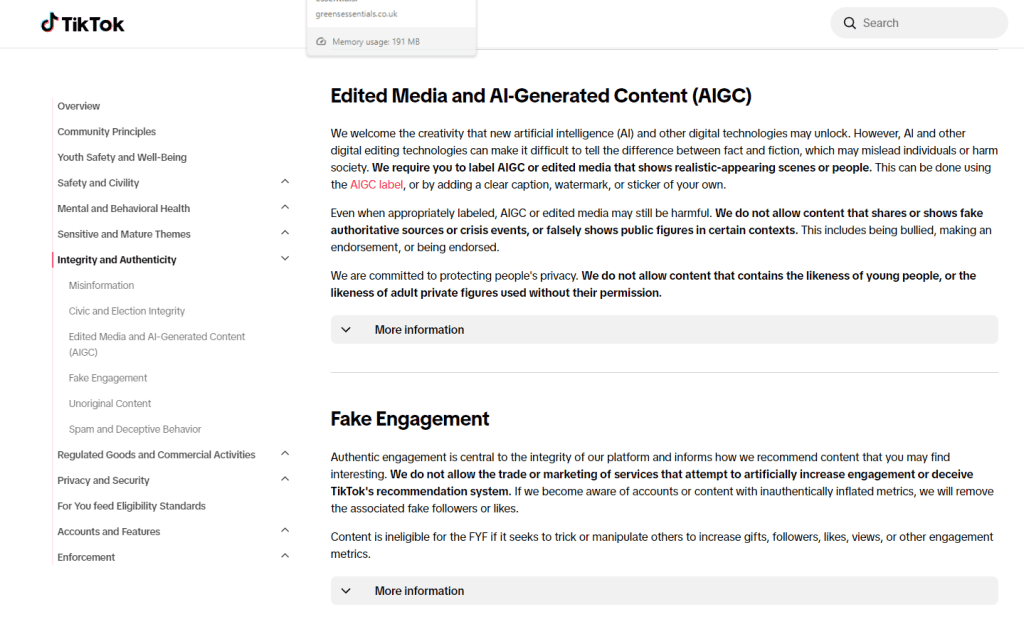This screenshot has width=1024, height=622.
Task: Expand Privacy and Security chevron
Action: 285,479
